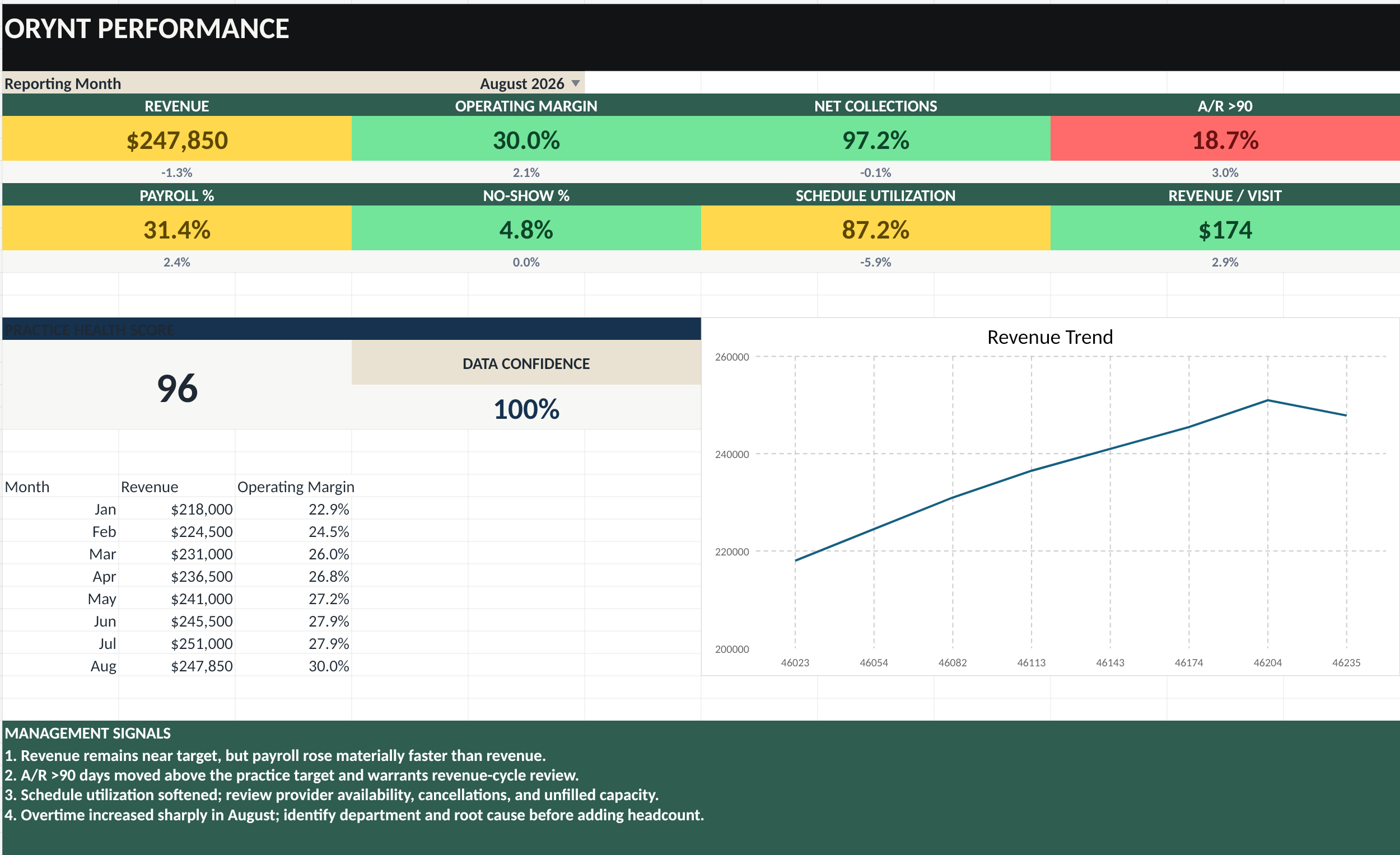1400x855 pixels.
Task: Select the -0.1% net collections change
Action: tap(876, 172)
